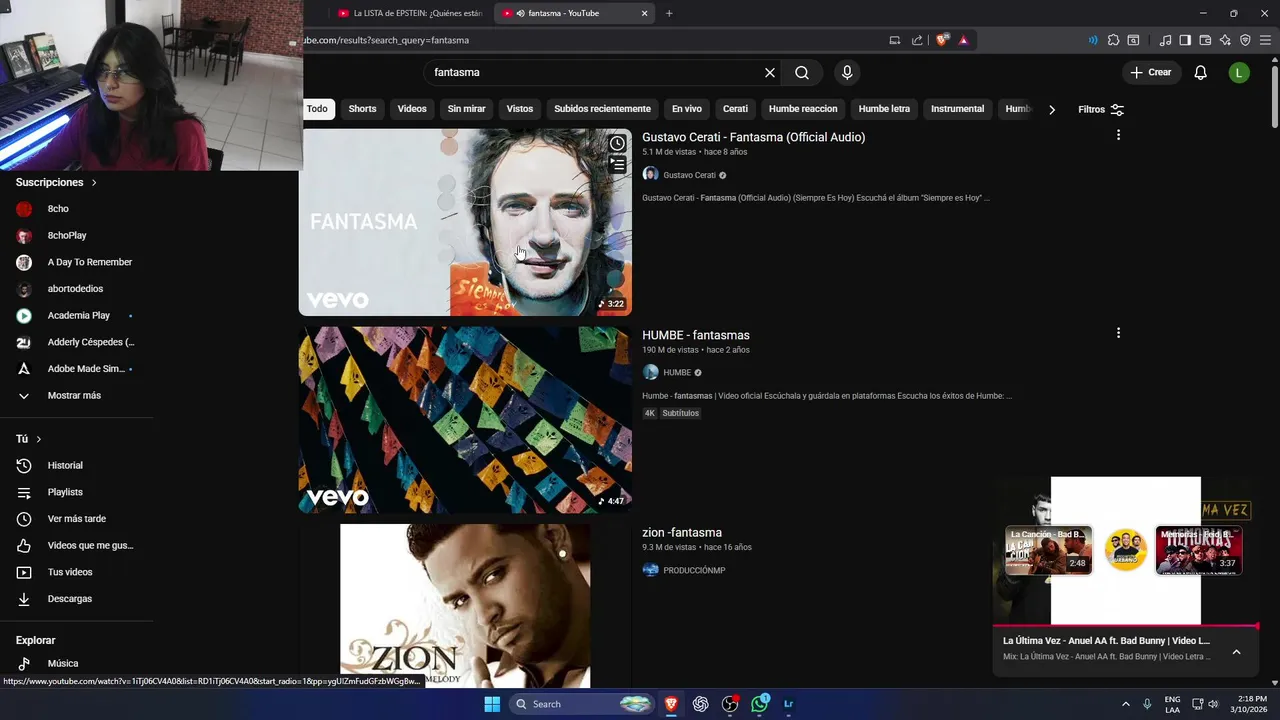Open options menu for HUMBE fantasmas video
This screenshot has width=1280, height=720.
pos(1118,333)
